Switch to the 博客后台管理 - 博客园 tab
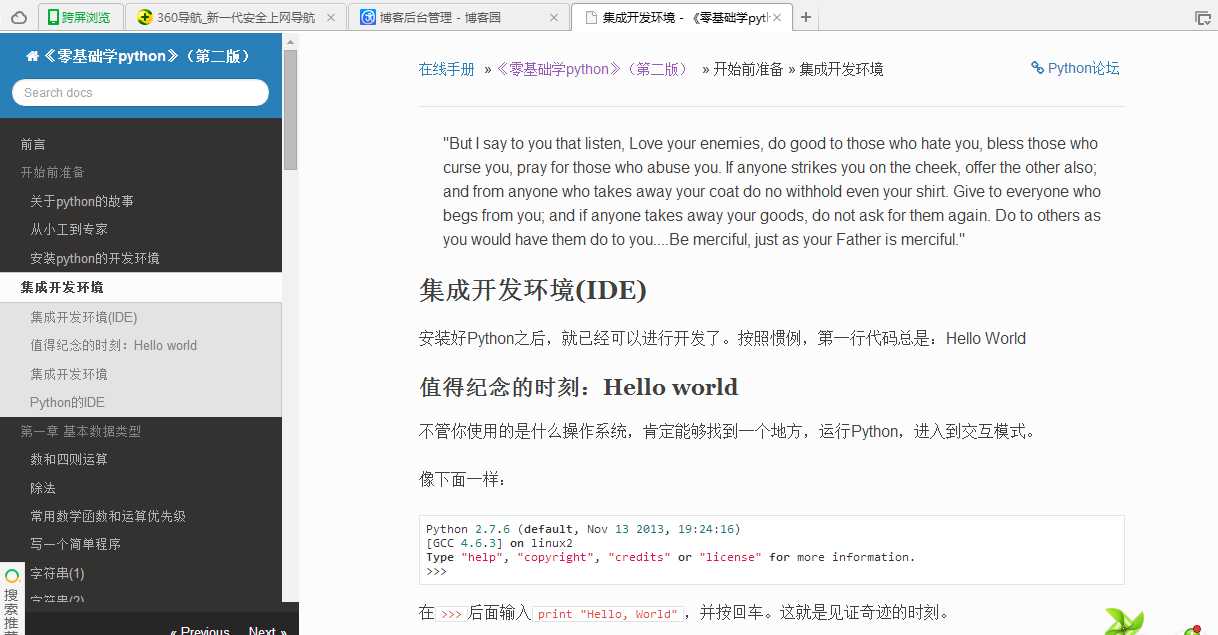 [x=460, y=17]
